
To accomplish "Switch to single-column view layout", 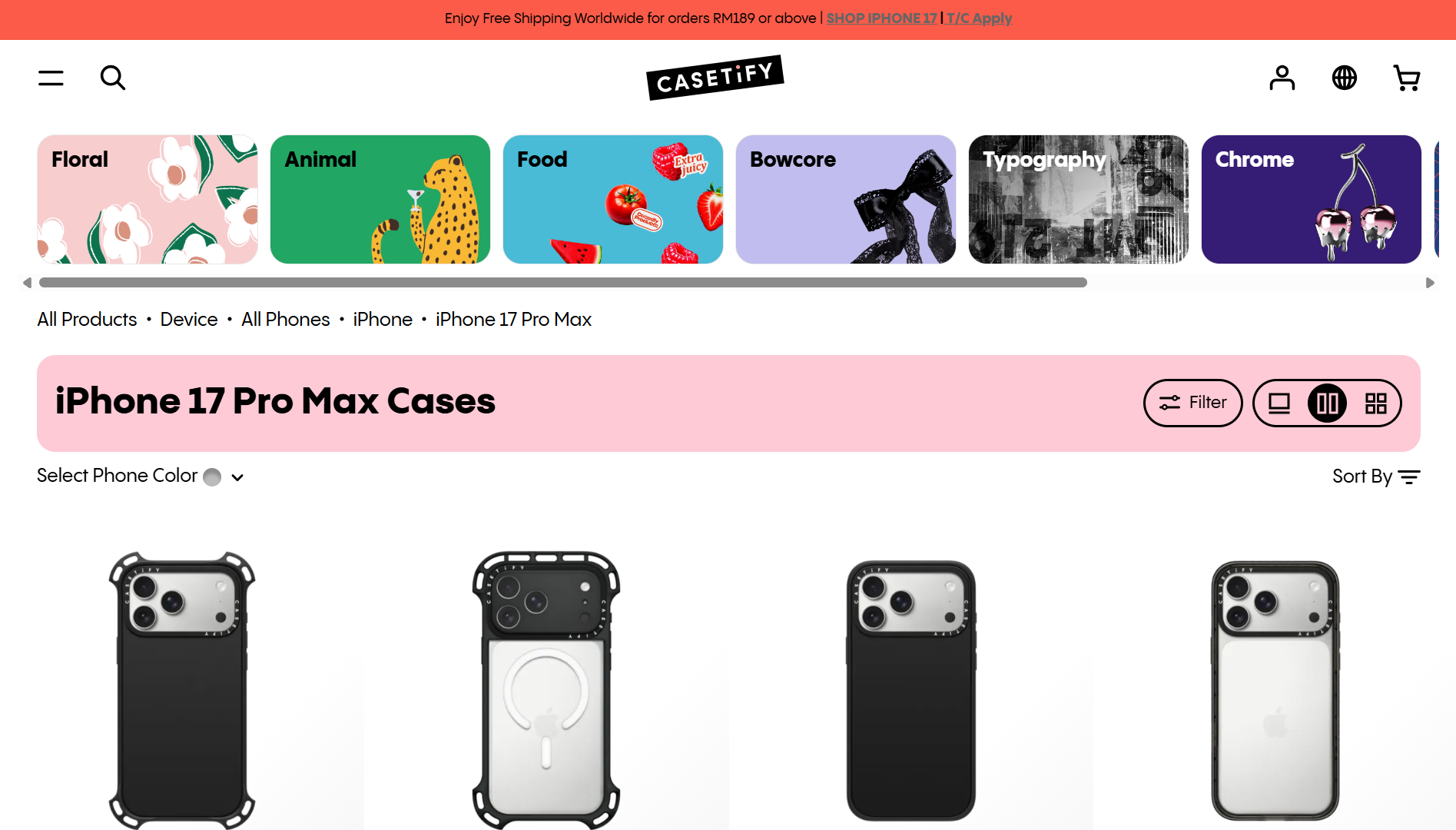I will click(x=1279, y=403).
